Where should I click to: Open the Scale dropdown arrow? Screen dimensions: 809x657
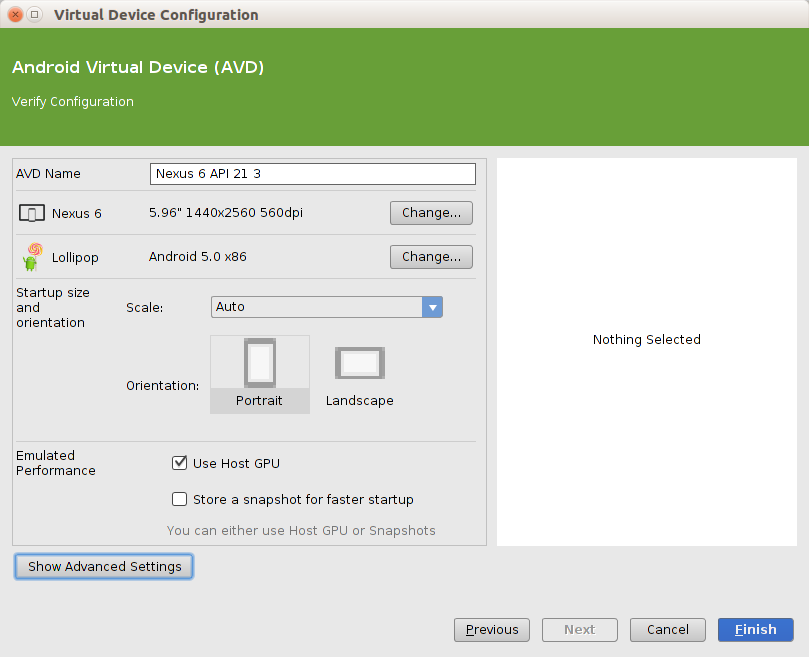coord(432,307)
